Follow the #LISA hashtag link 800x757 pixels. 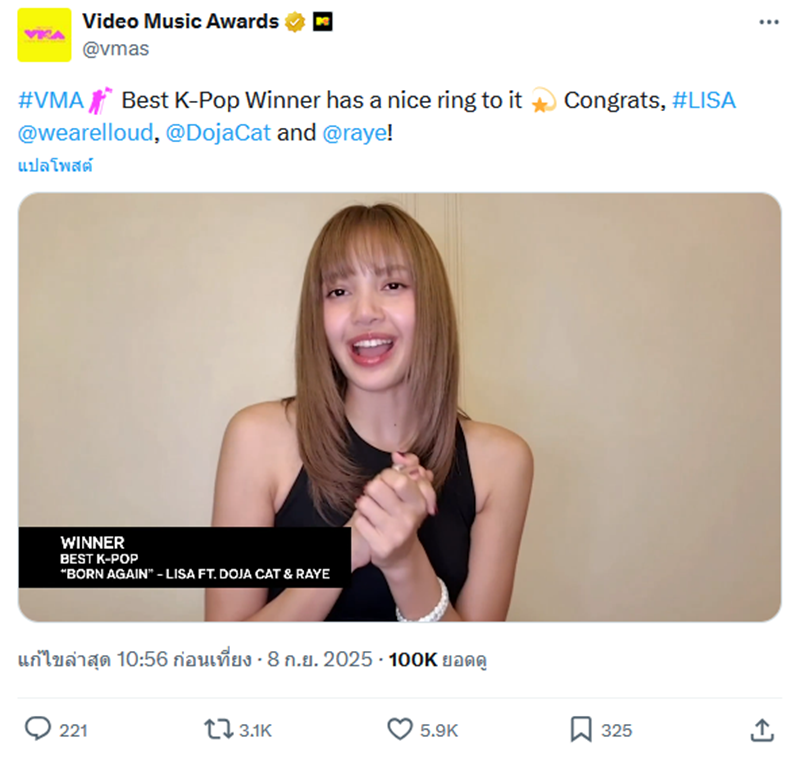point(704,101)
